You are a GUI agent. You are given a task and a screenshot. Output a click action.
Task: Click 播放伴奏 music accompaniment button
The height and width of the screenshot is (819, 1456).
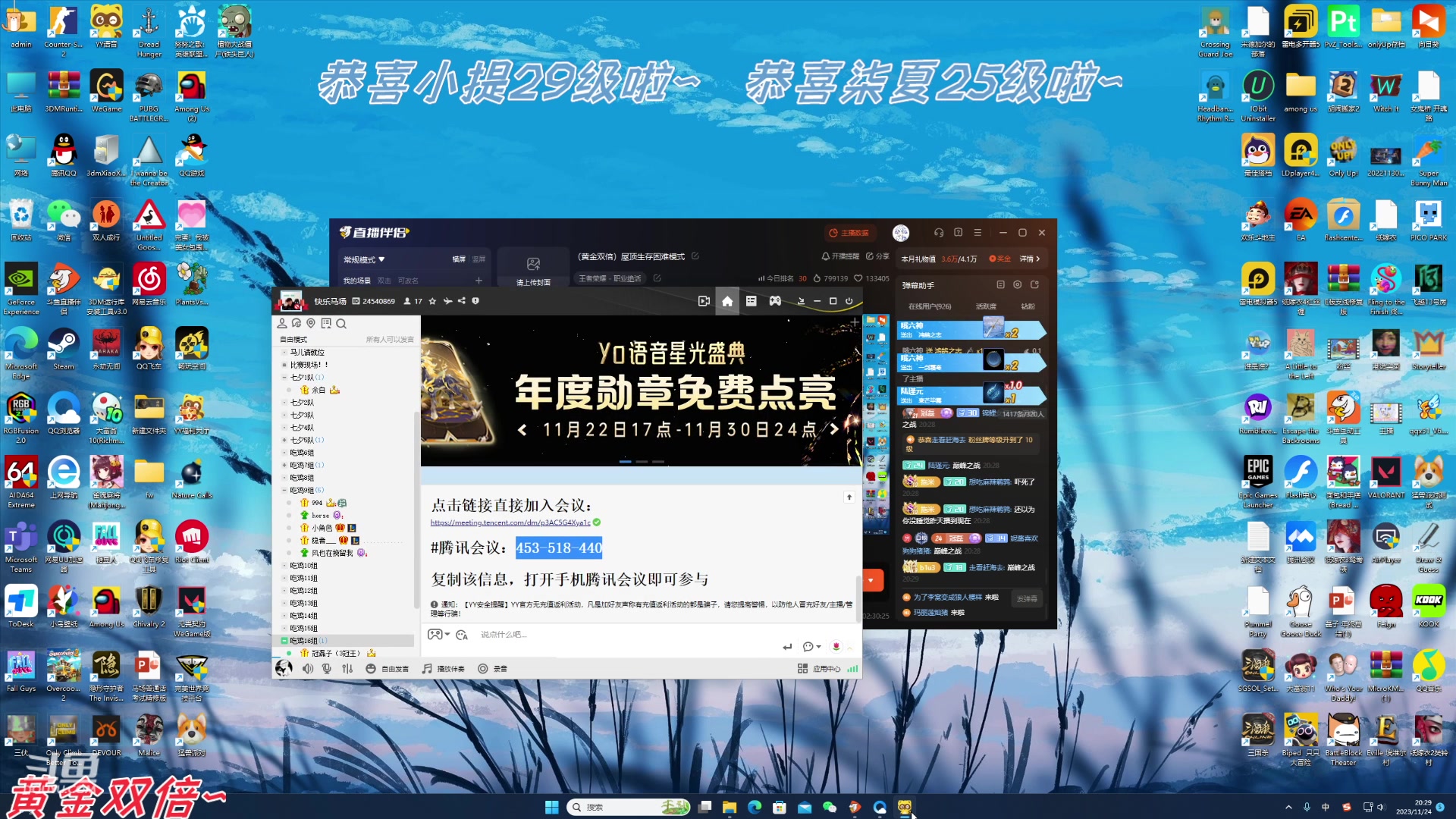(444, 669)
